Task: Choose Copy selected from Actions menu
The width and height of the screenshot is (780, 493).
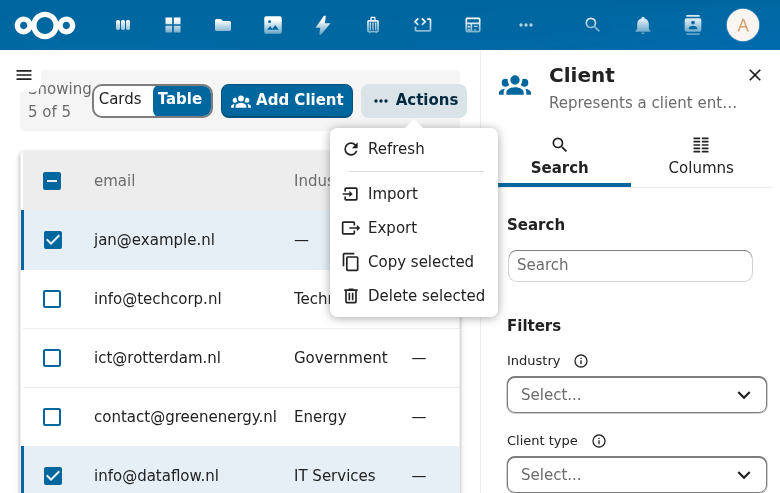Action: click(414, 262)
